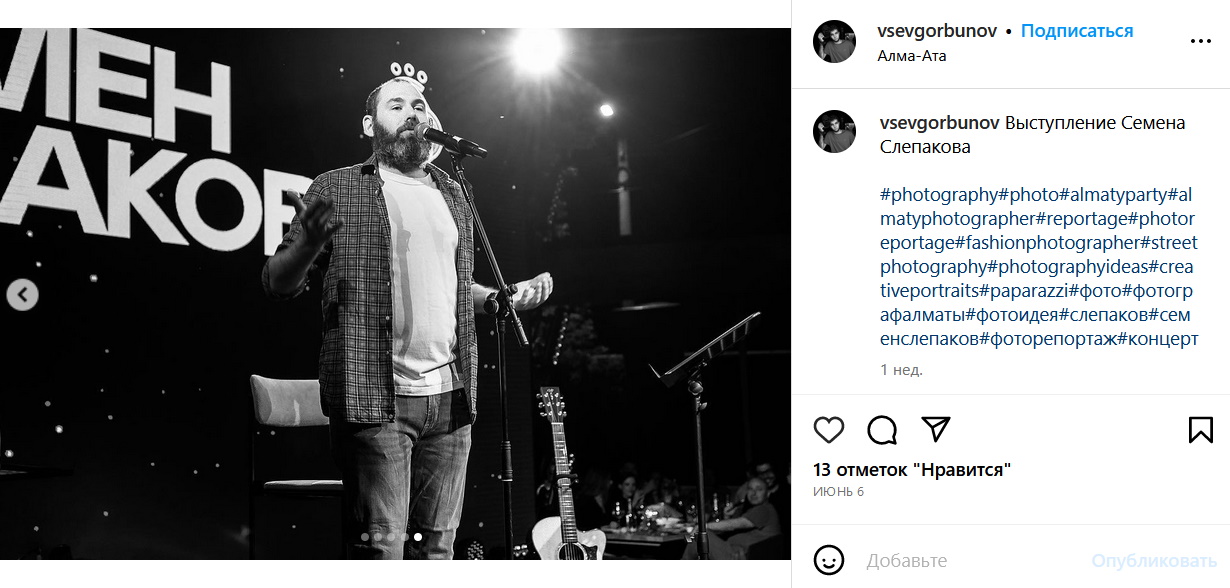Viewport: 1230px width, 588px height.
Task: Open comments via speech bubble icon
Action: click(882, 430)
